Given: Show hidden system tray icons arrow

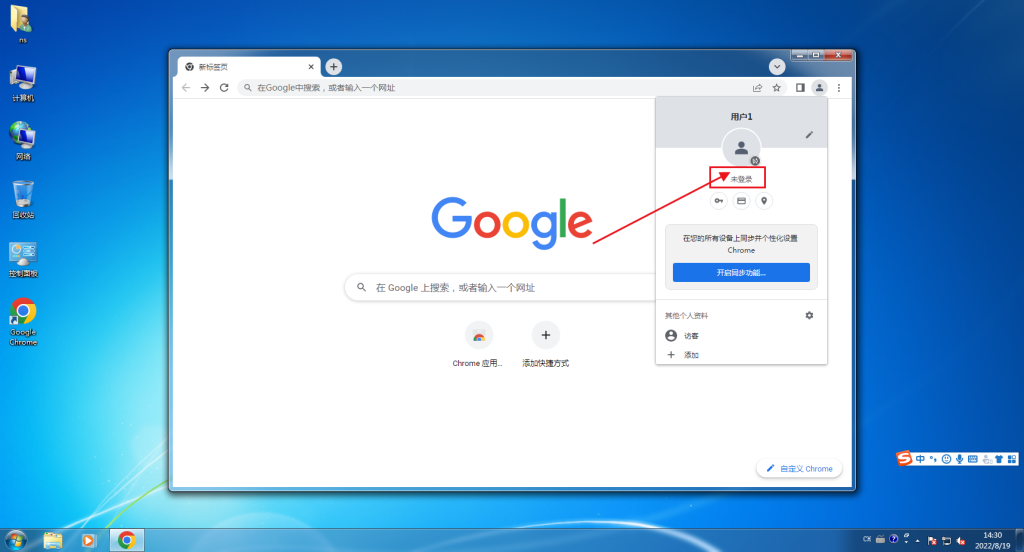Looking at the screenshot, I should (x=918, y=540).
